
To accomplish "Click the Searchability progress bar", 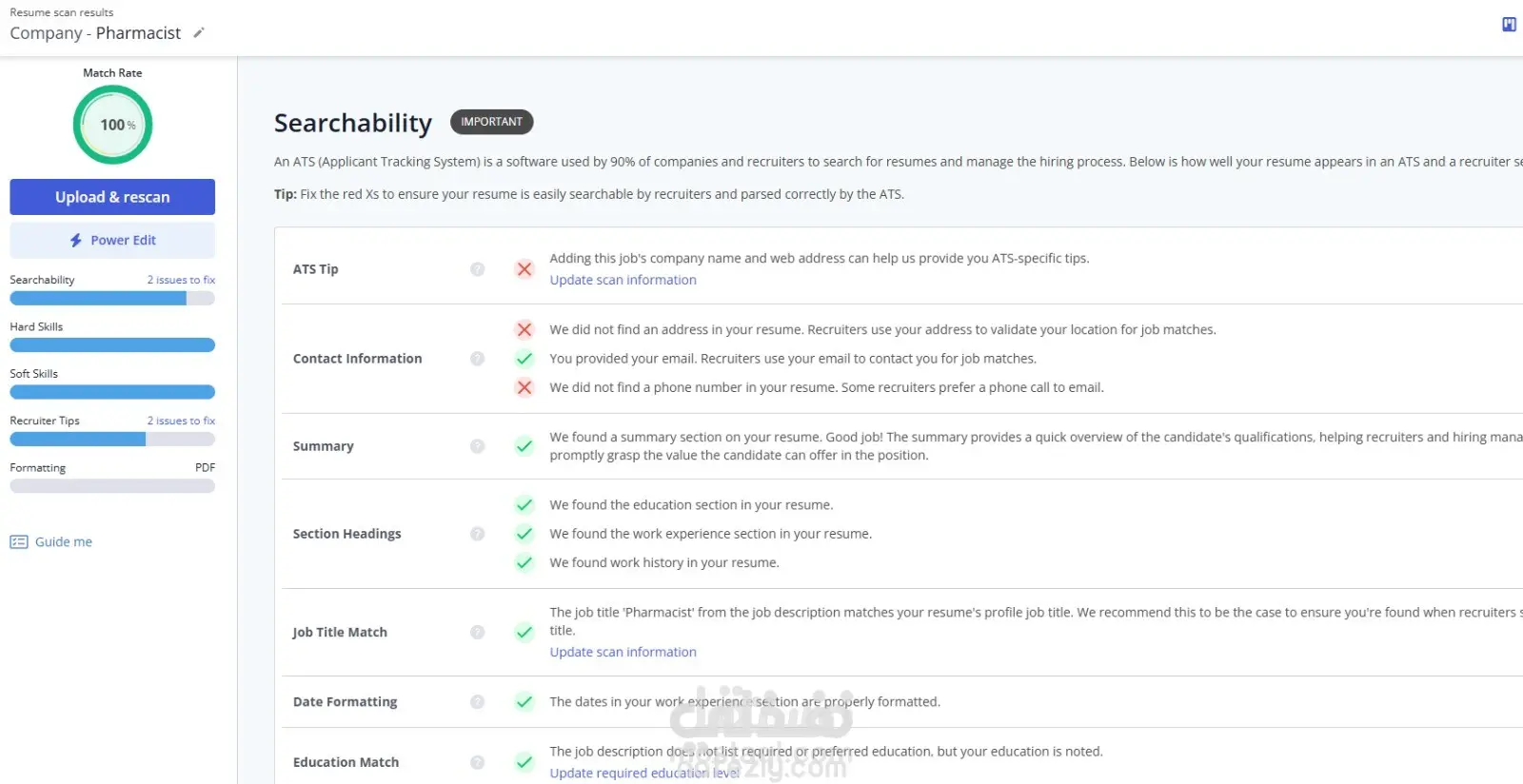I will coord(112,298).
